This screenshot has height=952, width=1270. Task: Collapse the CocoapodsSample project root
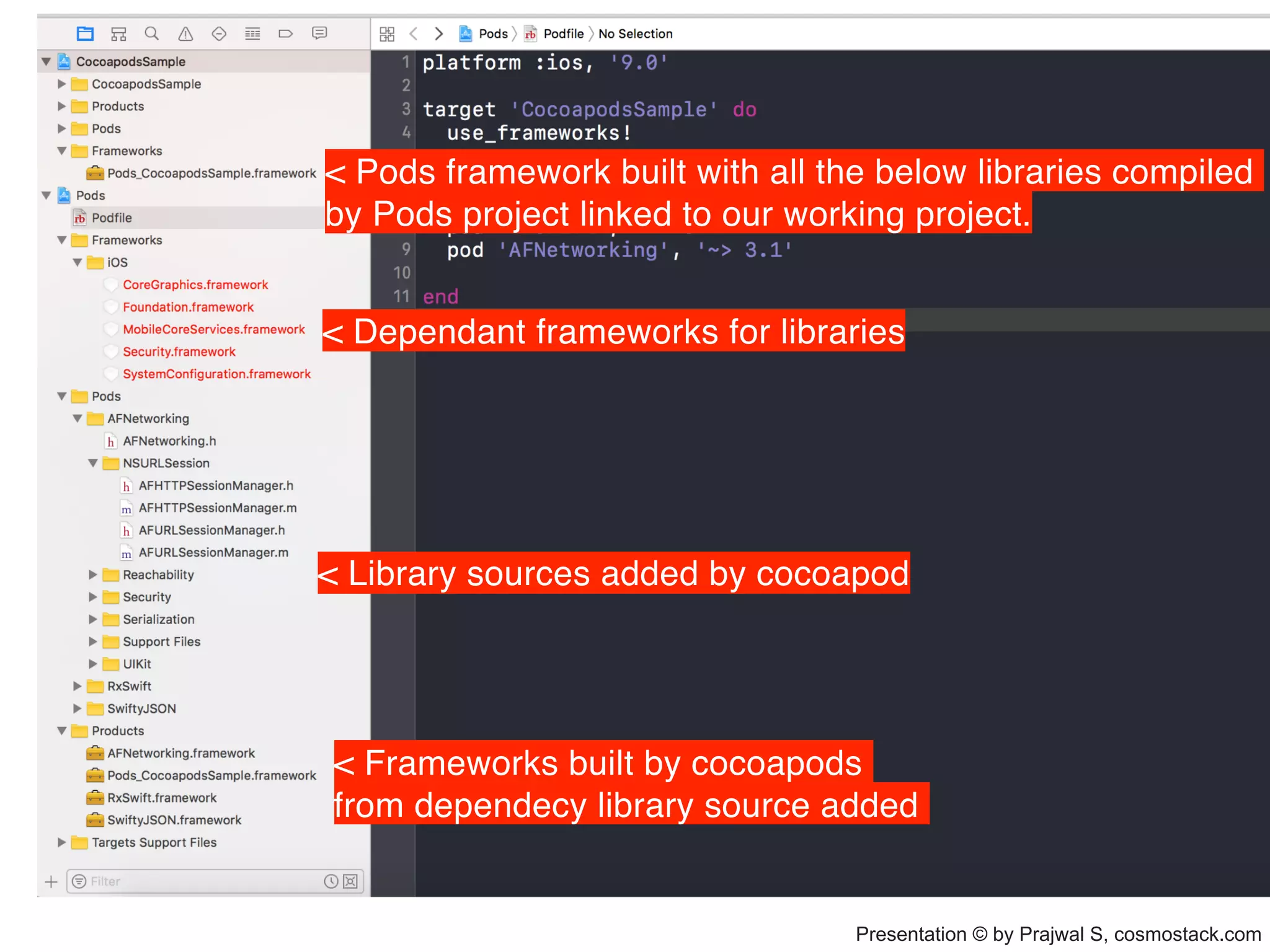coord(47,61)
